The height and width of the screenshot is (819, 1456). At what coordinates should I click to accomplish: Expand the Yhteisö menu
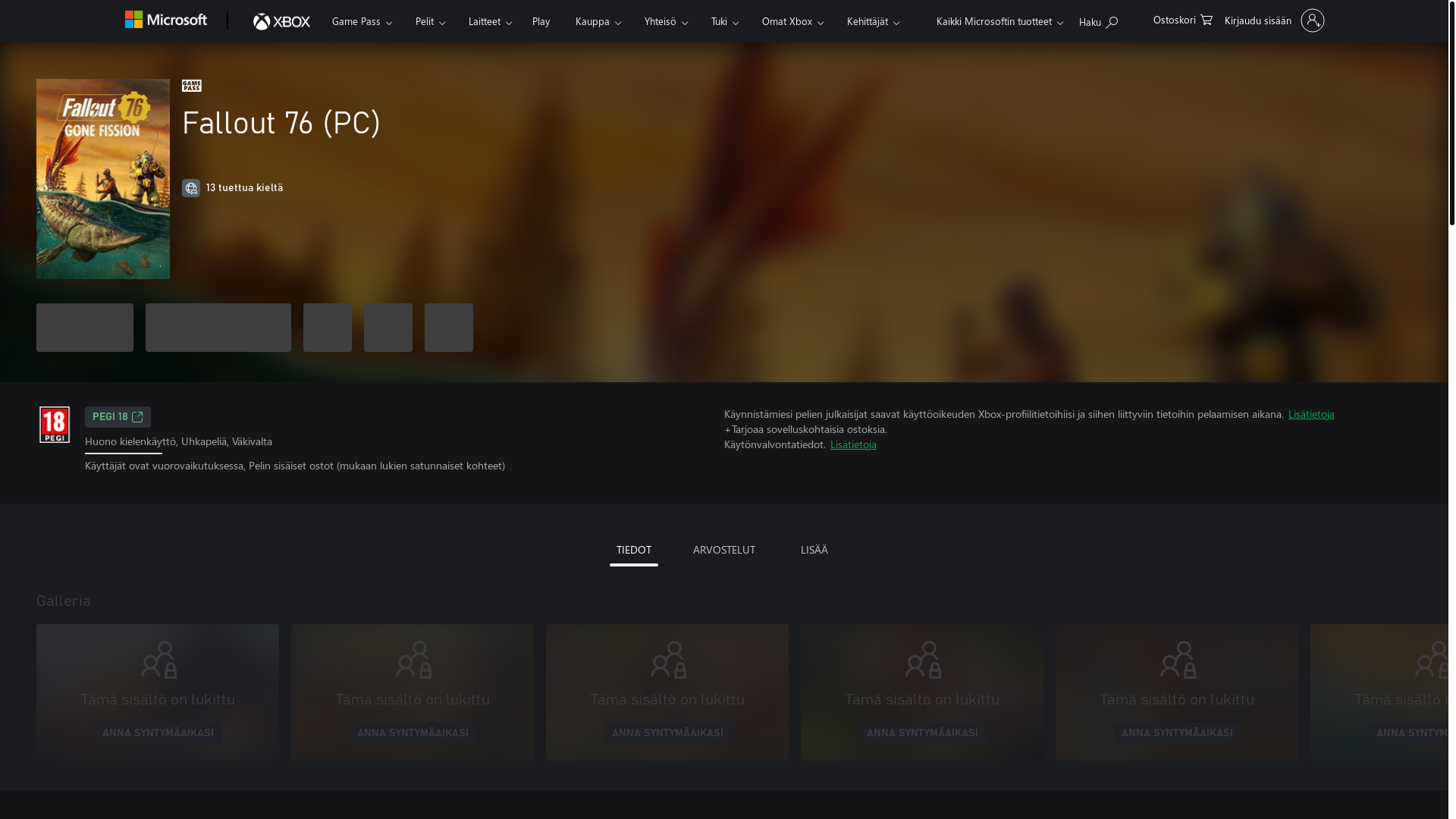pos(666,21)
